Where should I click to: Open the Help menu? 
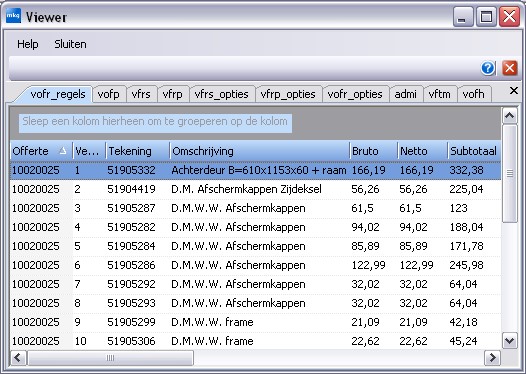click(28, 44)
